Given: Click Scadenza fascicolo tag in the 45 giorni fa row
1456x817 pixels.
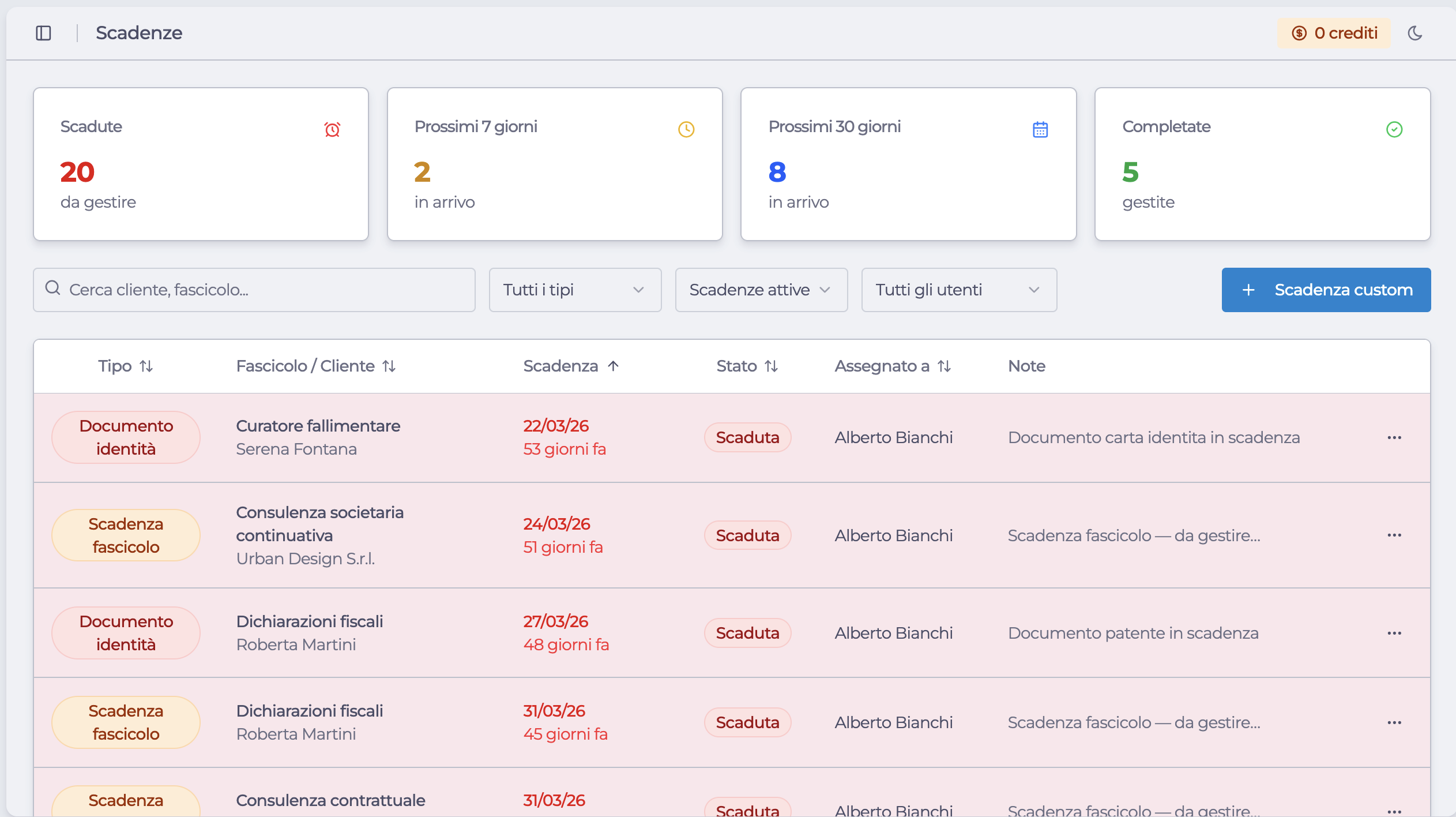Looking at the screenshot, I should pos(126,722).
